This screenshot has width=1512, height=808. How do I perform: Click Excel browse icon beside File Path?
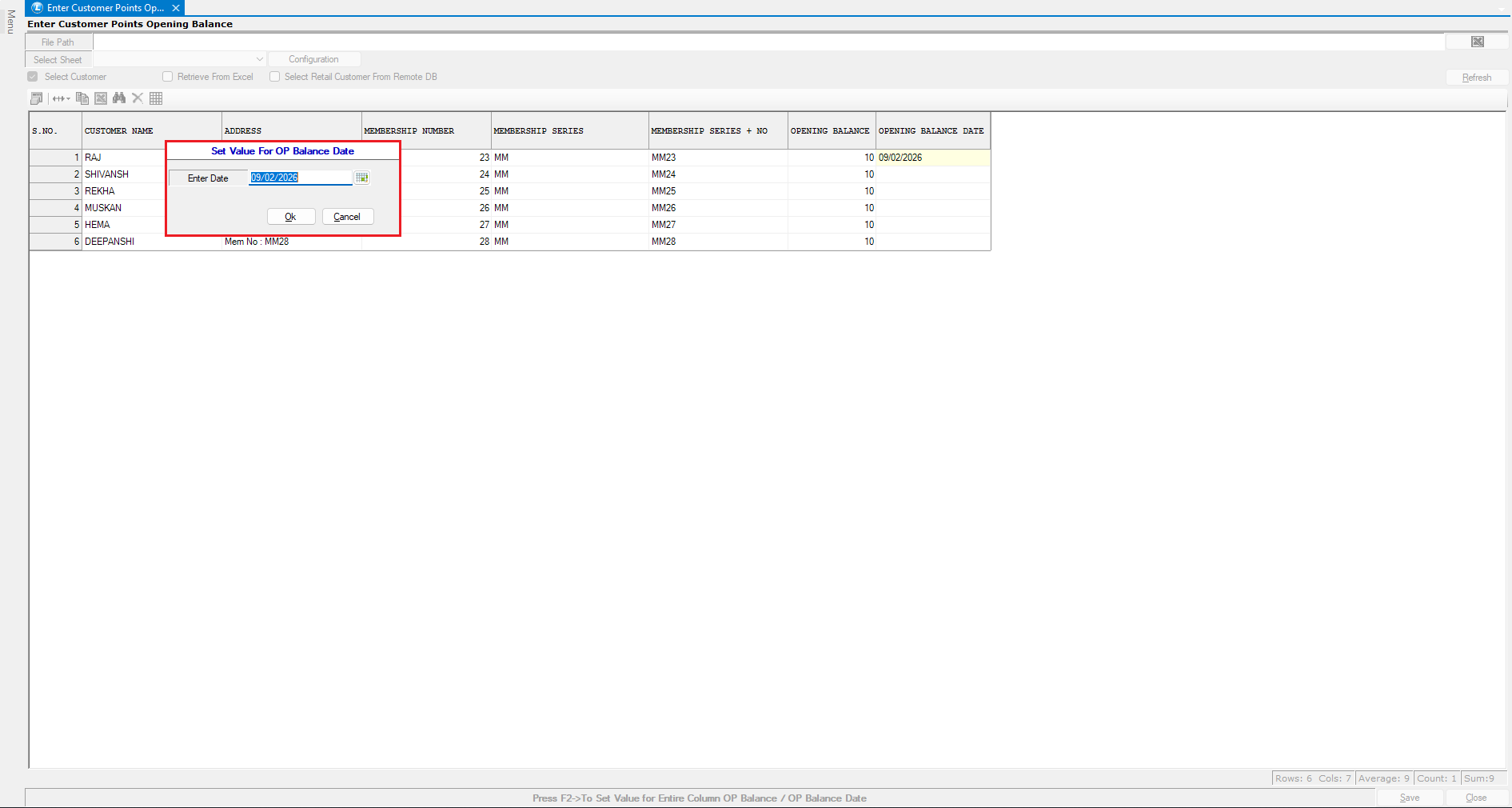point(1477,42)
